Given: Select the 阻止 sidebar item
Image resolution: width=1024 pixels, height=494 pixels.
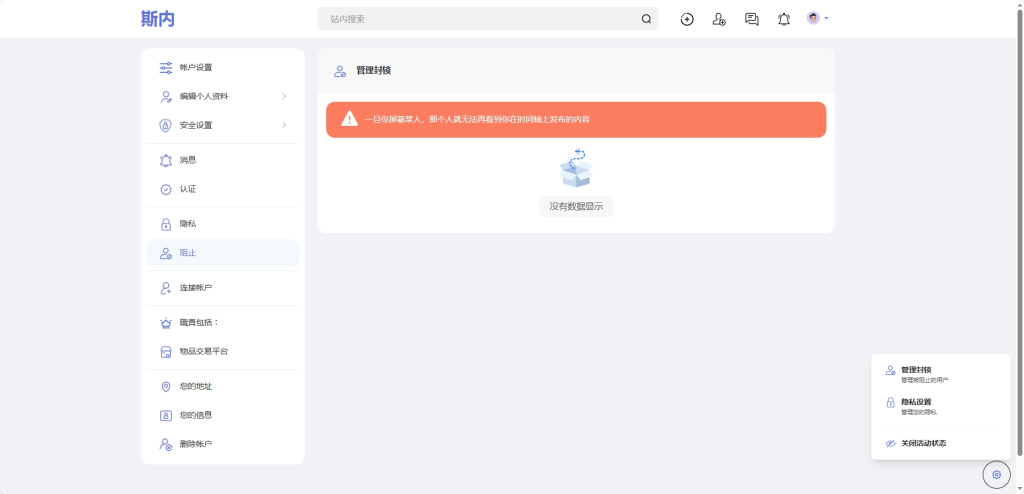Looking at the screenshot, I should point(223,253).
